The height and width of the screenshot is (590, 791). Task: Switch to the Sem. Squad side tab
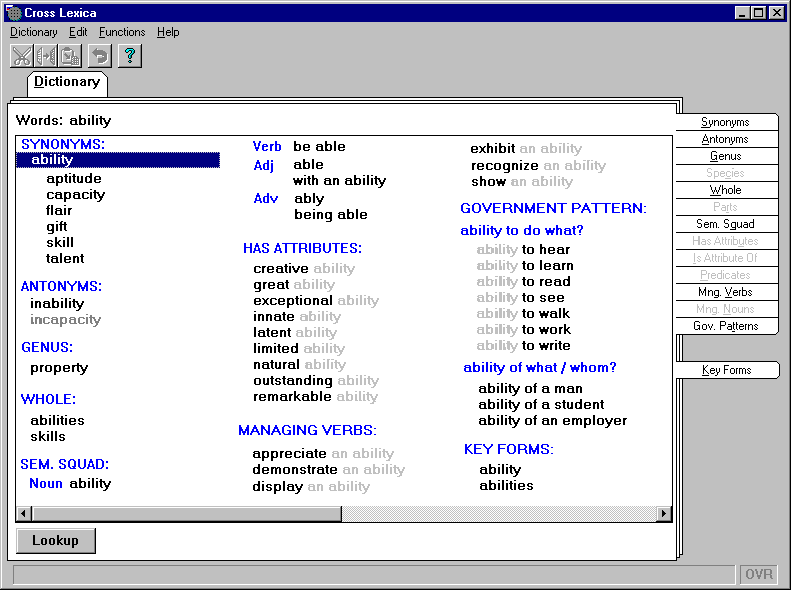725,224
